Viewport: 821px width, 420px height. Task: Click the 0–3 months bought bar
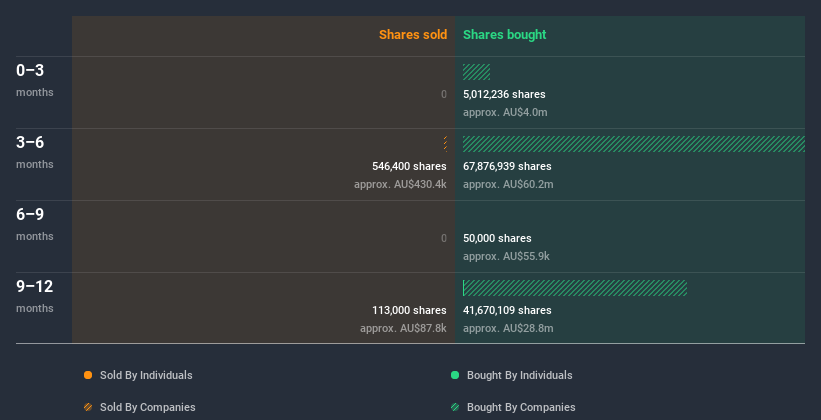click(x=476, y=72)
